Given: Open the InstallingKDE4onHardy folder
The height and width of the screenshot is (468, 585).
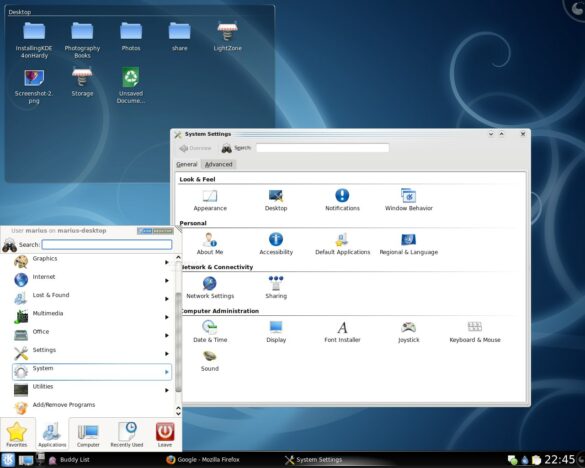Looking at the screenshot, I should tap(34, 40).
